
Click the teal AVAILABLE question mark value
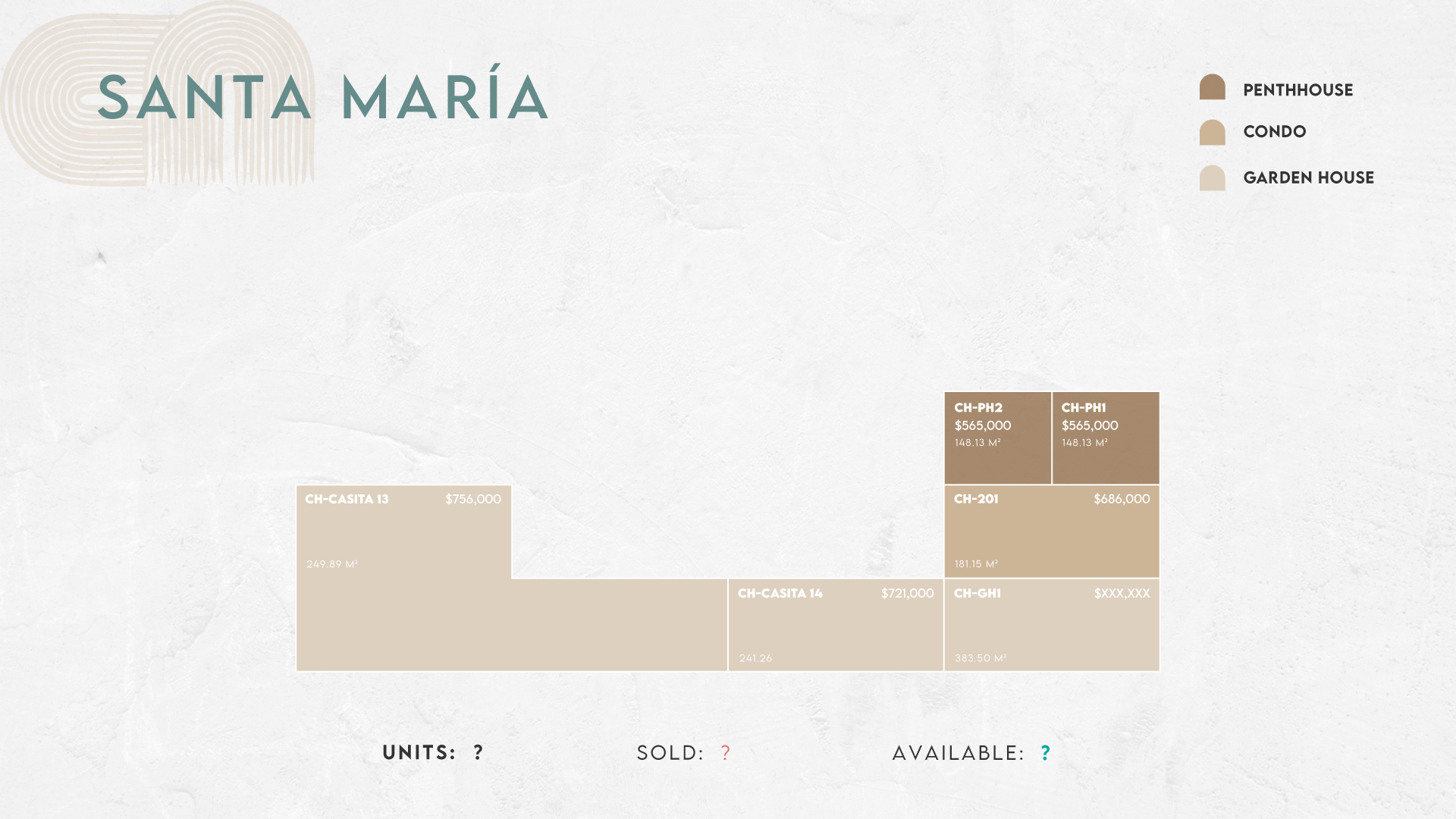(1046, 753)
